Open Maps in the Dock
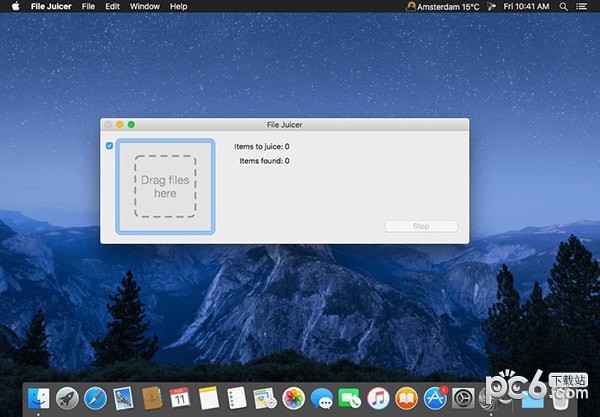The image size is (600, 417). point(265,398)
